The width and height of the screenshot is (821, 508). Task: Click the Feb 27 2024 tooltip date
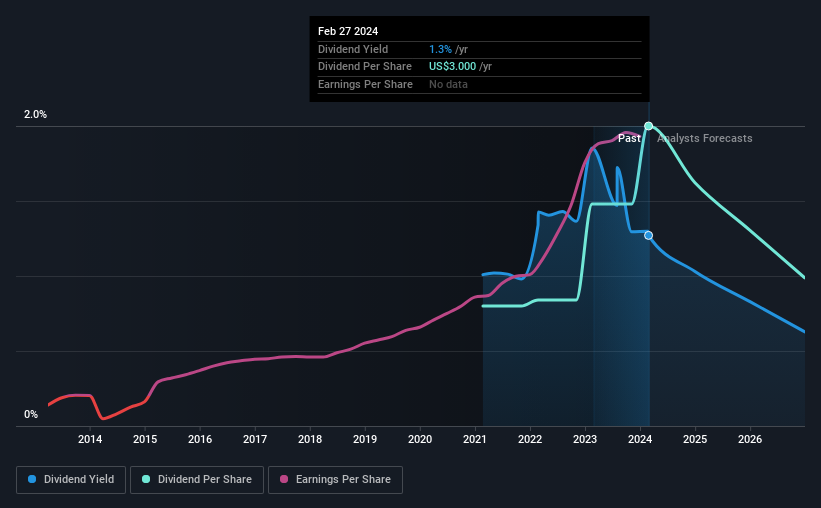348,31
